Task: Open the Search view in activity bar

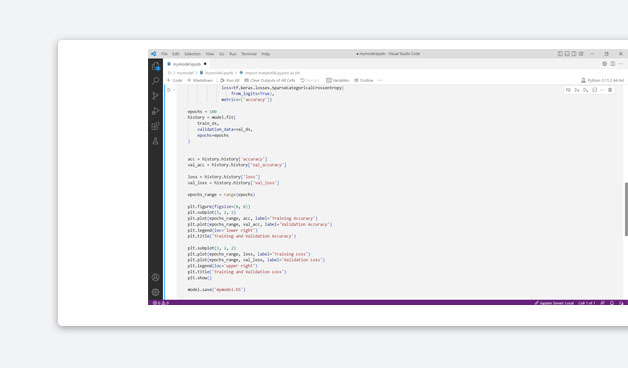Action: click(x=155, y=81)
